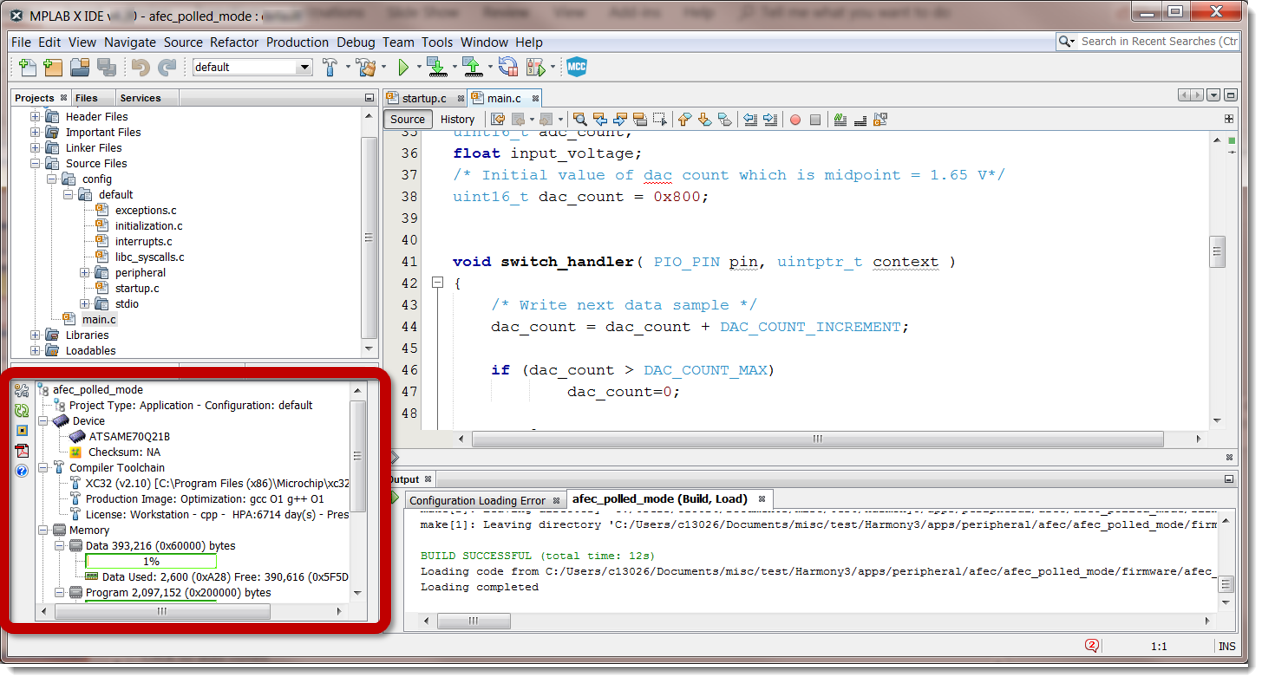1263x682 pixels.
Task: Open the default configuration dropdown
Action: (304, 67)
